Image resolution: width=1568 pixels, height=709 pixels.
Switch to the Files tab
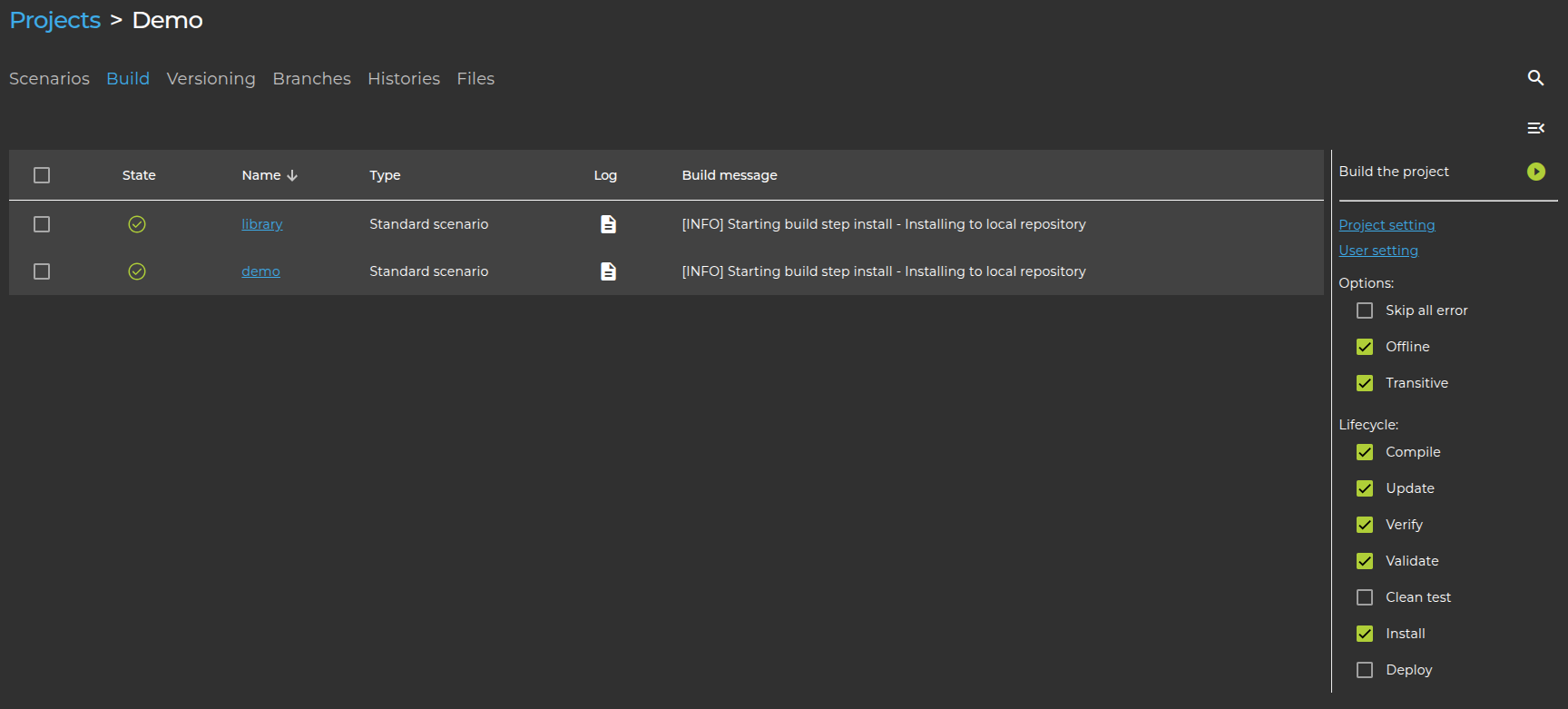click(475, 79)
